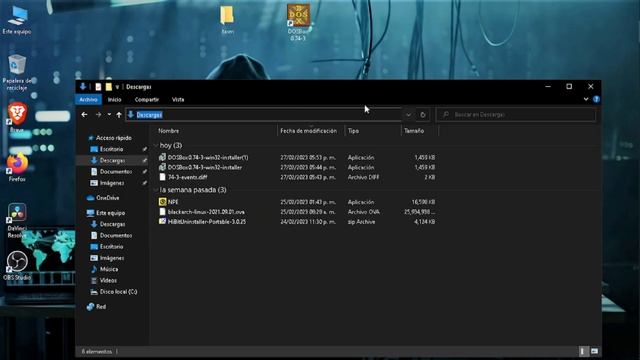Go up one folder level arrow
The height and width of the screenshot is (360, 640).
coord(119,115)
